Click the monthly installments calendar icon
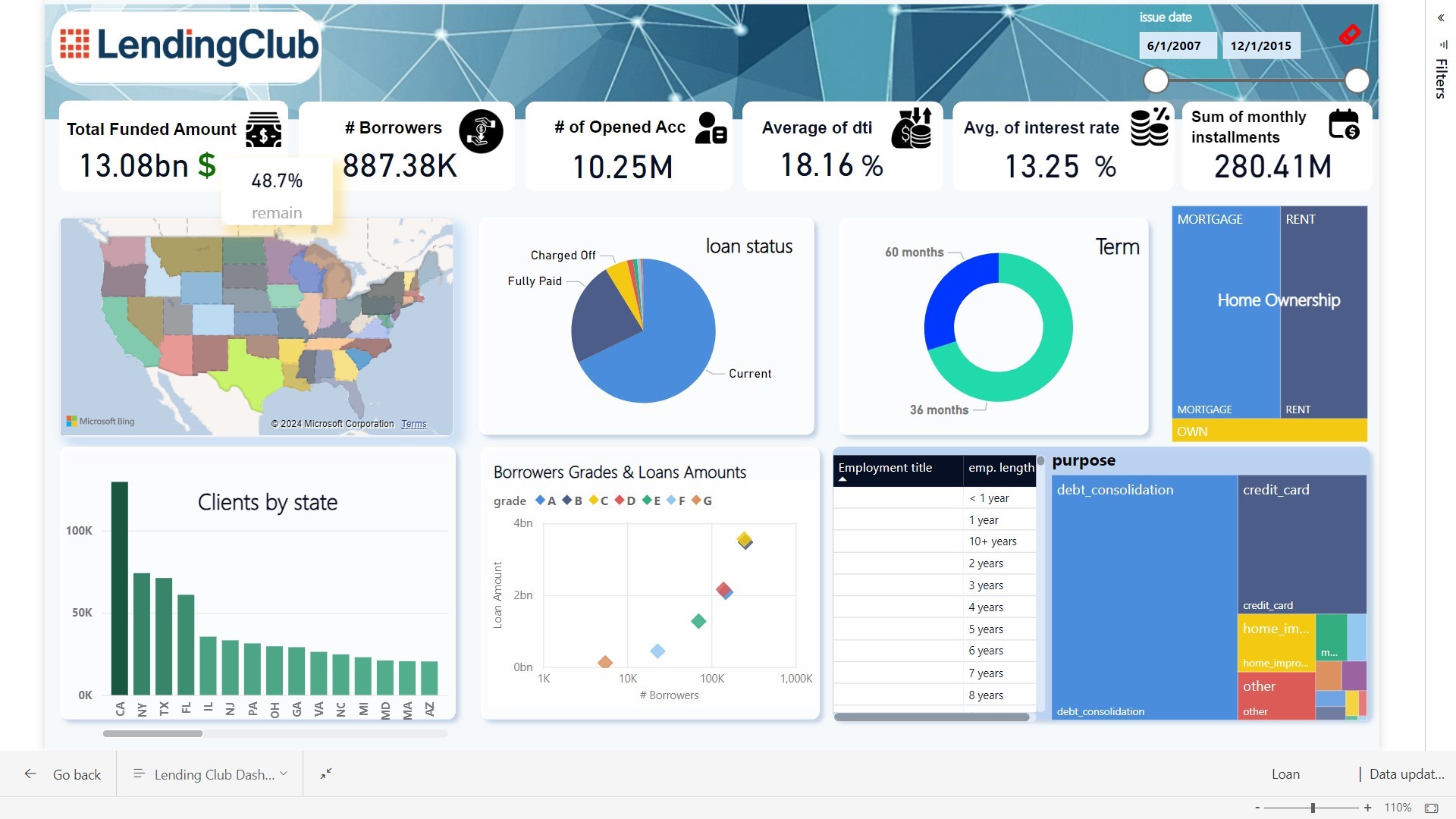This screenshot has width=1456, height=819. 1344,124
